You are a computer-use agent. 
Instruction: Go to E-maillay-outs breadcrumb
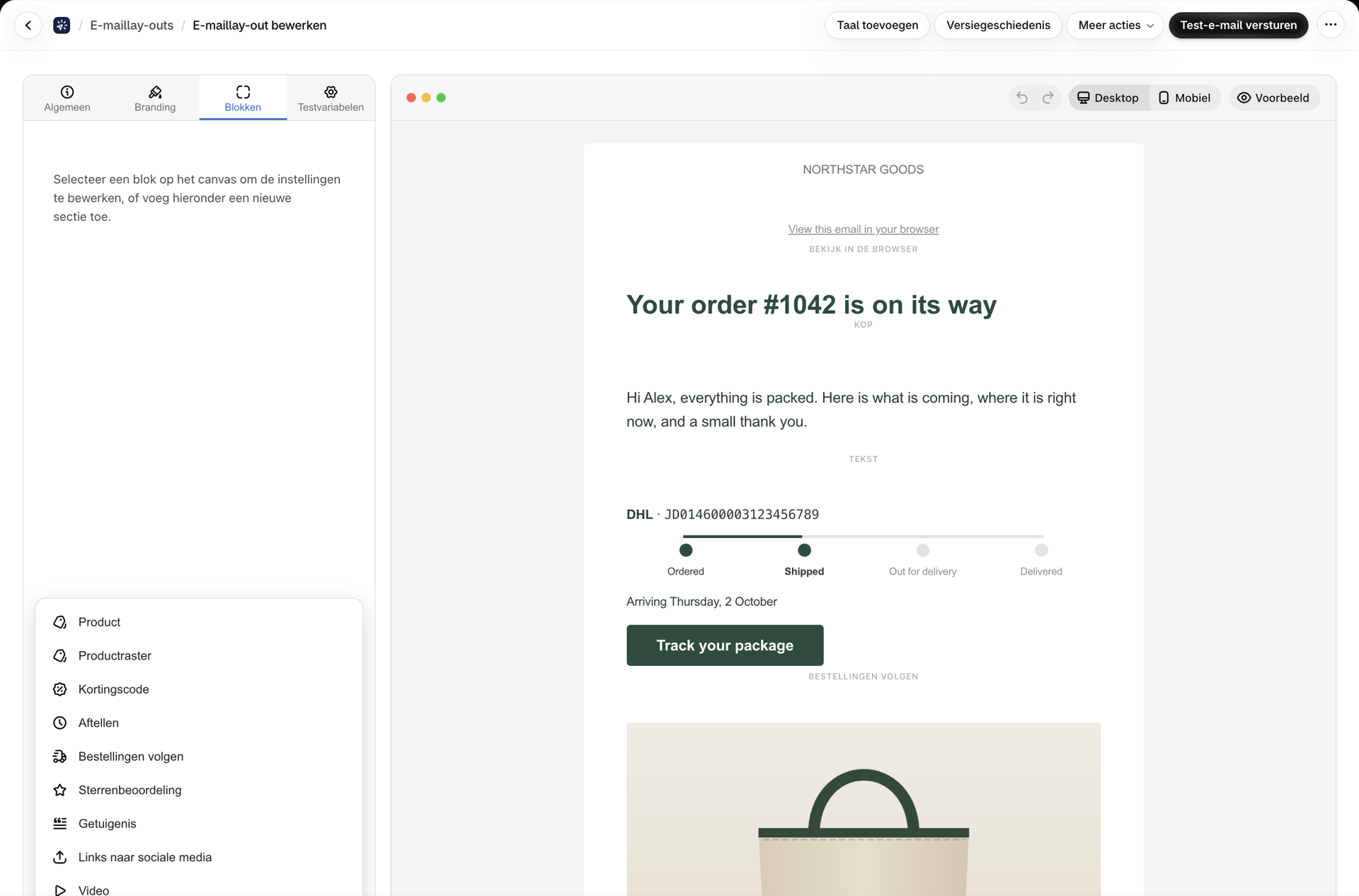(x=132, y=25)
